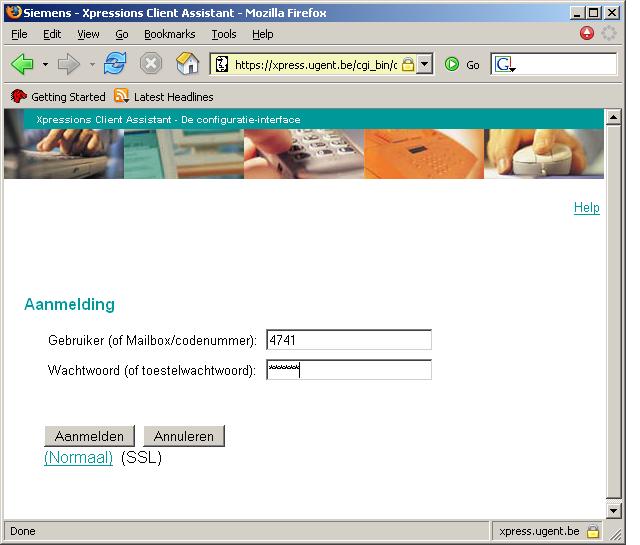Screen dimensions: 640x545
Task: Click the Firefox activity throbber icon
Action: click(x=609, y=33)
